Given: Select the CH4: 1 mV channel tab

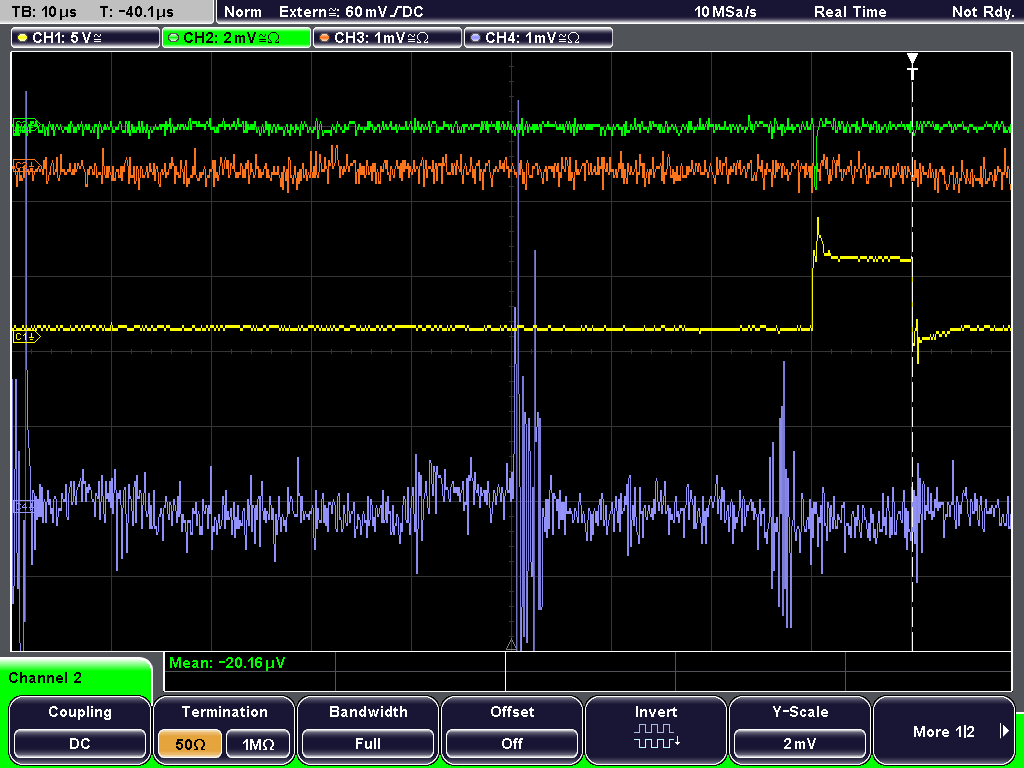Looking at the screenshot, I should click(538, 38).
